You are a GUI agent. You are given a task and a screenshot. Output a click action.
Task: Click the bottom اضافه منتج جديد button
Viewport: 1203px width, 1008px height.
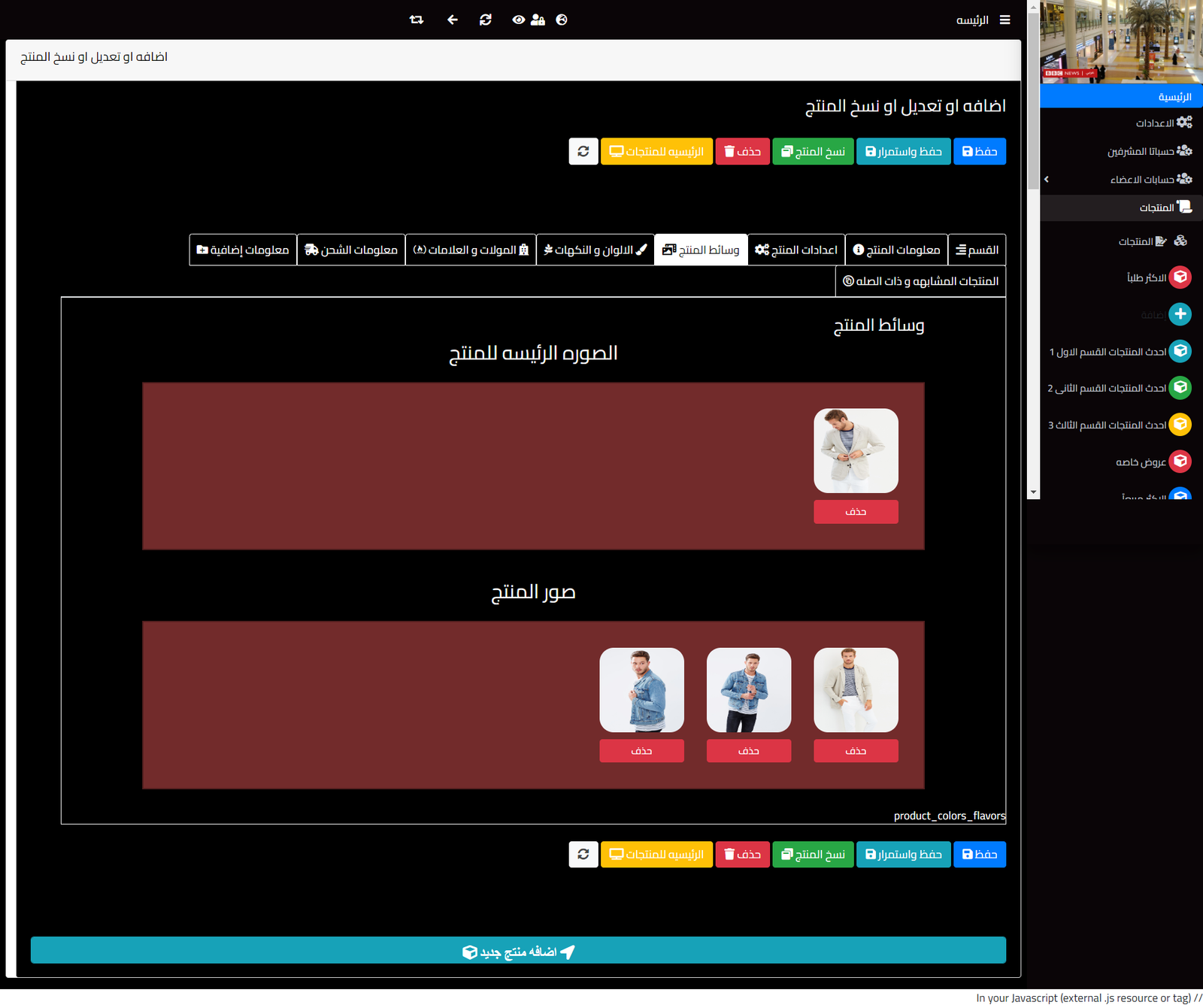(x=518, y=952)
